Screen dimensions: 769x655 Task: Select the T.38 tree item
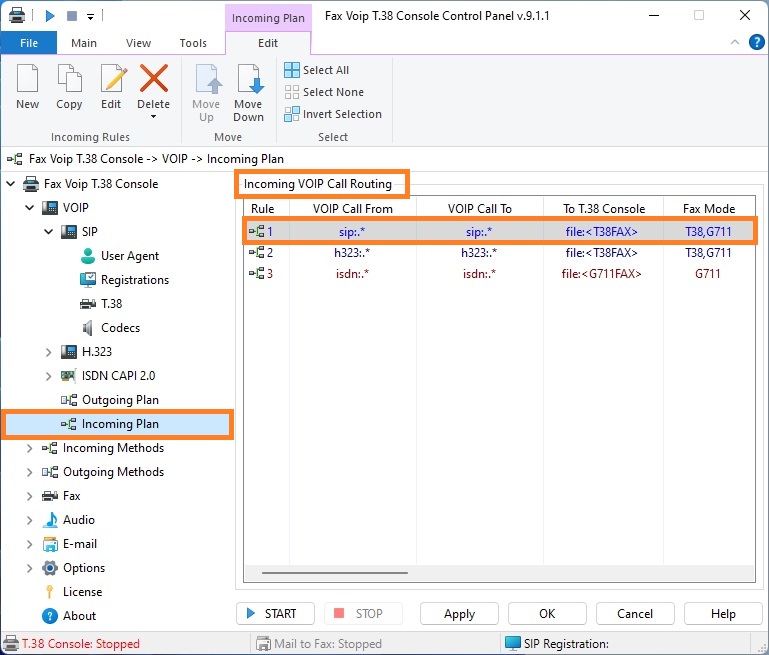[x=111, y=304]
